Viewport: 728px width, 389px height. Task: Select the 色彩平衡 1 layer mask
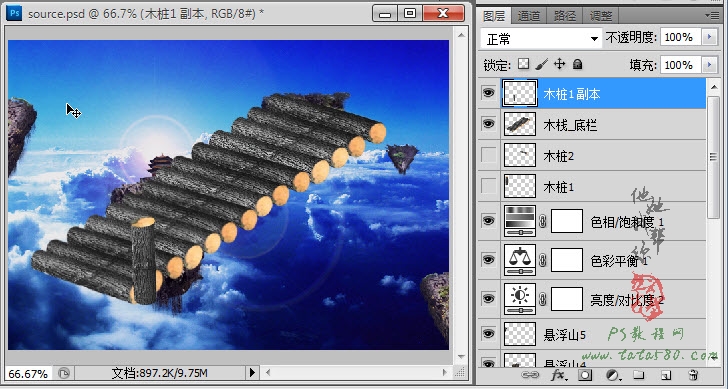(x=567, y=260)
